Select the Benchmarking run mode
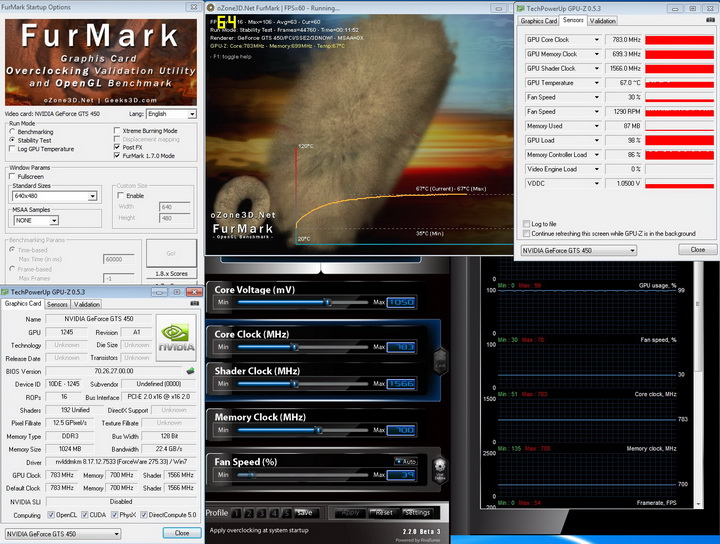 13,131
